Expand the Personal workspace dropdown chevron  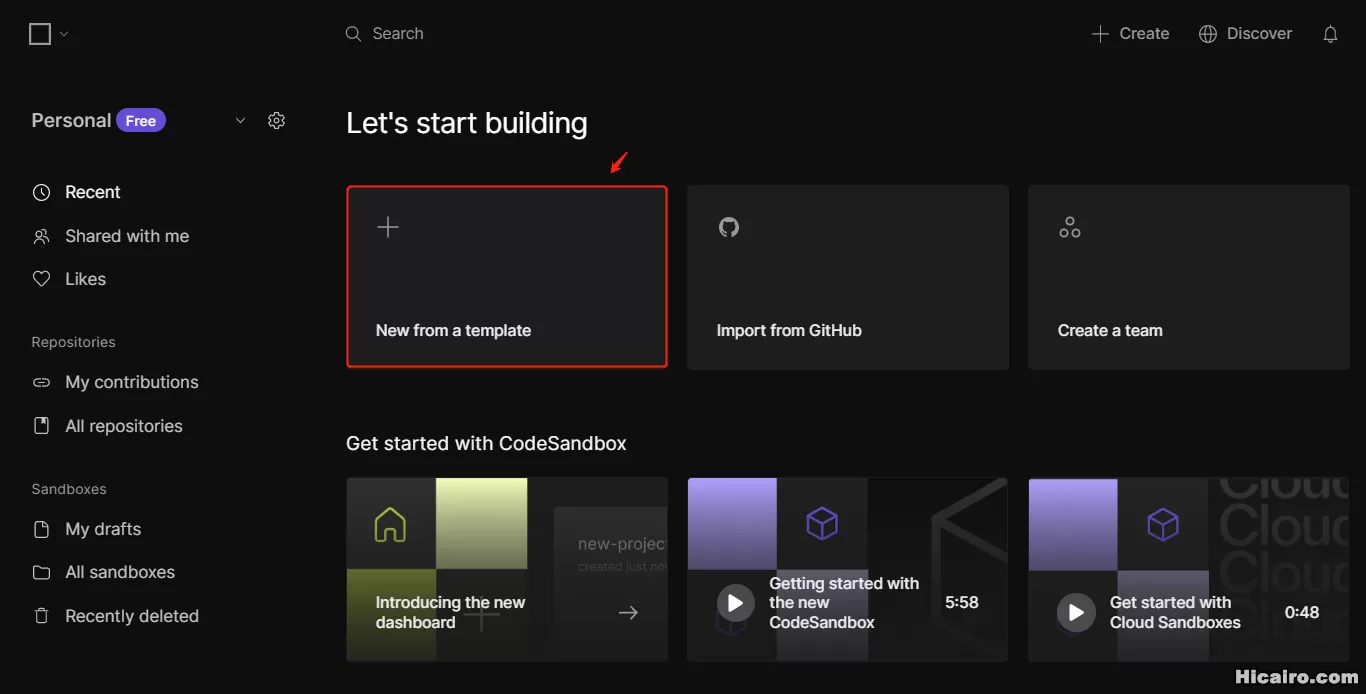pos(240,121)
